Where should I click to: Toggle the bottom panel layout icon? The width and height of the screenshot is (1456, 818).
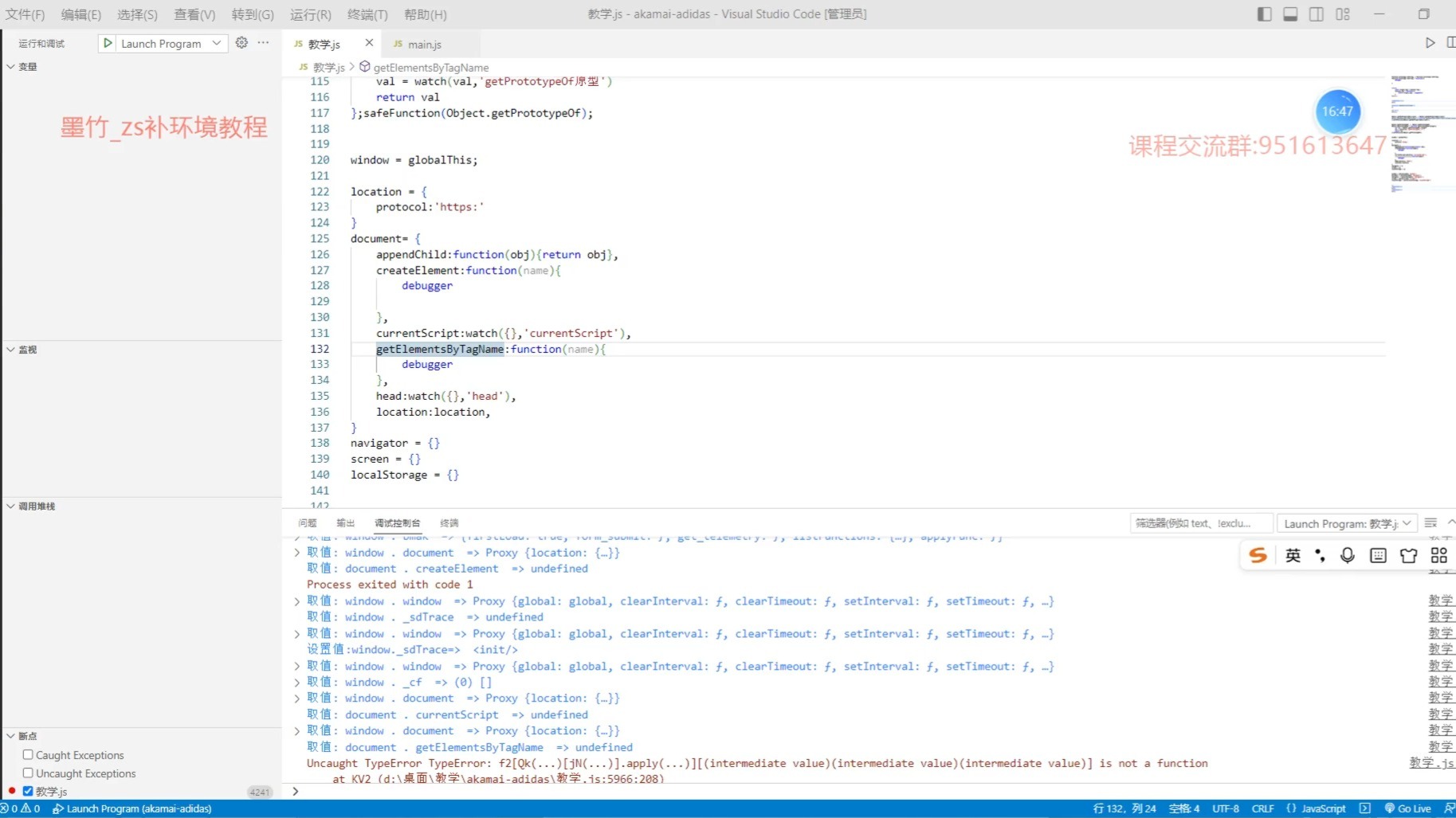[1290, 14]
